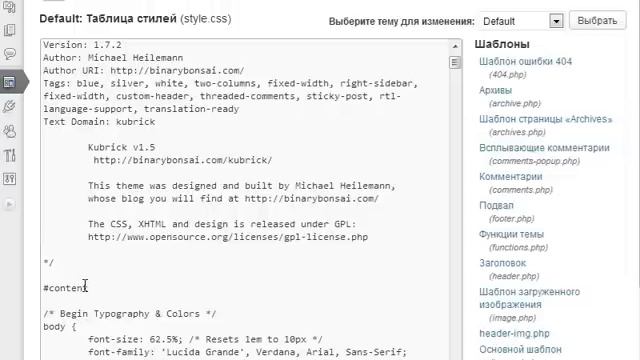The height and width of the screenshot is (360, 640).
Task: Open the Media menu icon in sidebar
Action: 9,7
